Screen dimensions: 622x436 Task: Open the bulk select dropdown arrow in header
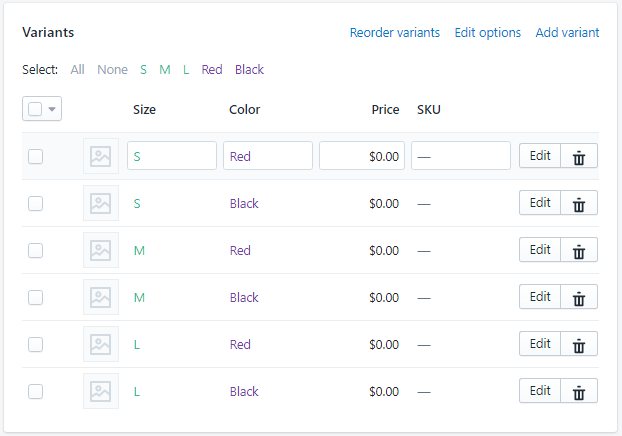point(52,109)
